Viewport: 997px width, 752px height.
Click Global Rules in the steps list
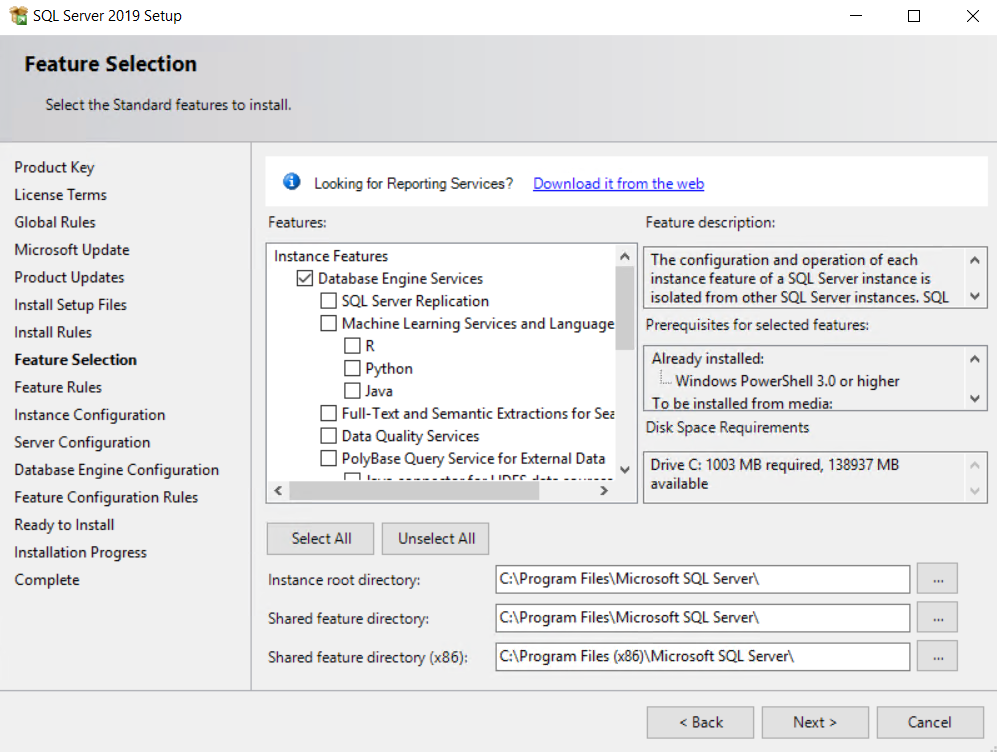(55, 222)
